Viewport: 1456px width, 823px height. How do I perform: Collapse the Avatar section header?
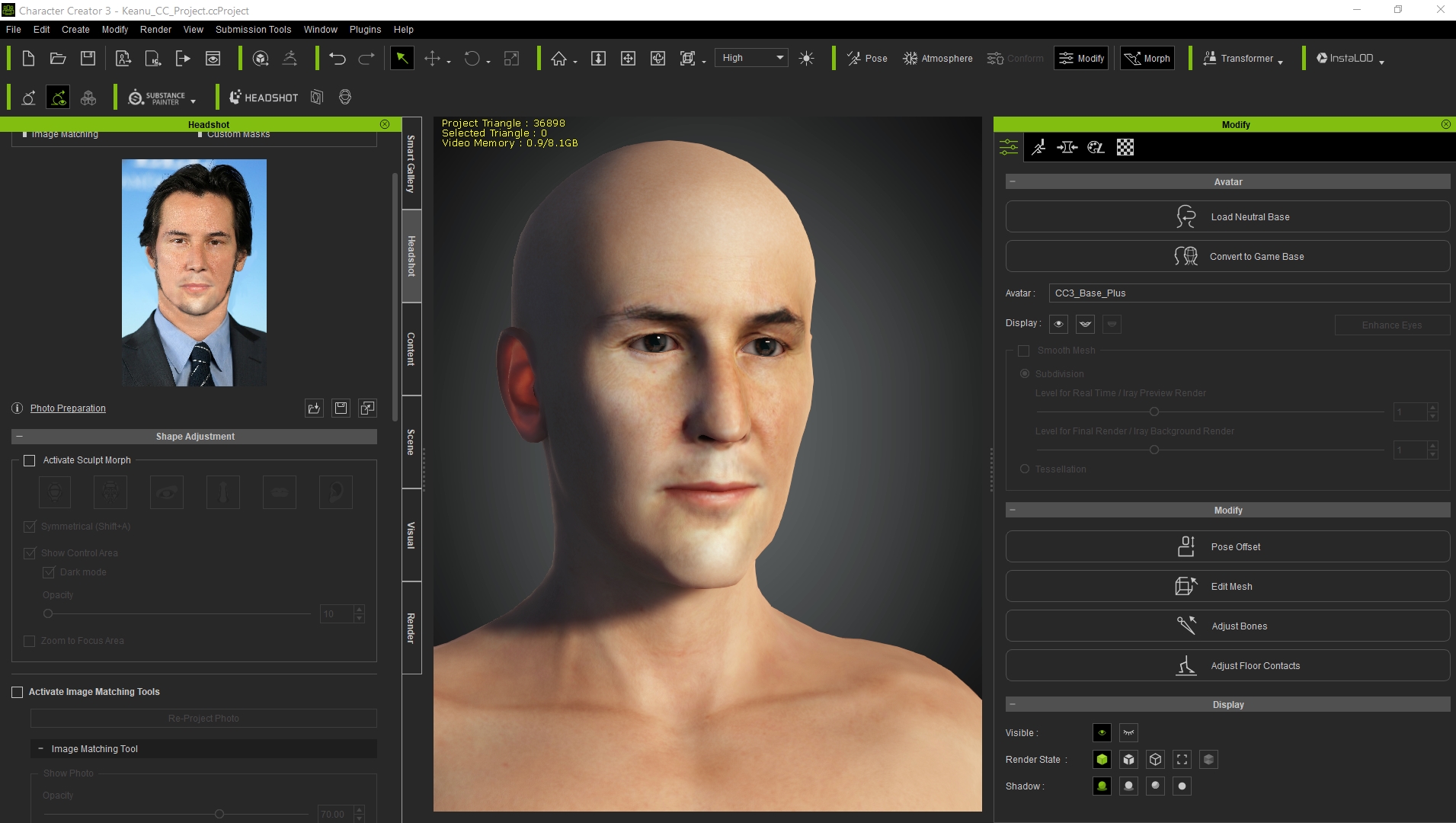click(1013, 181)
